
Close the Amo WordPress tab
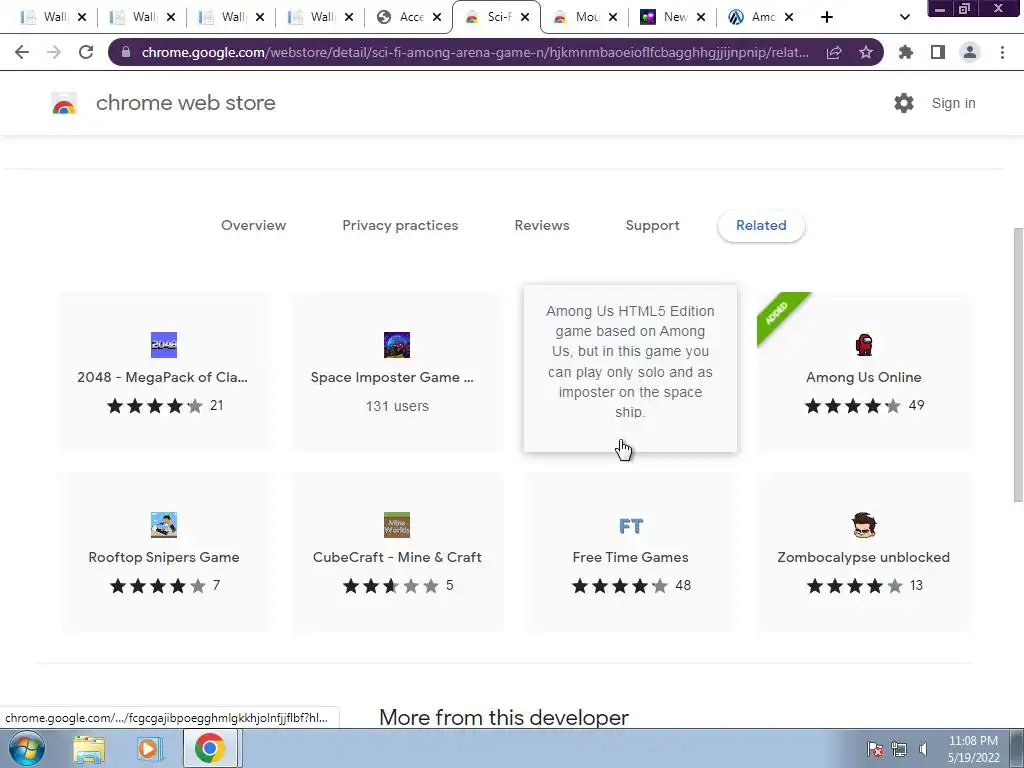click(x=789, y=17)
